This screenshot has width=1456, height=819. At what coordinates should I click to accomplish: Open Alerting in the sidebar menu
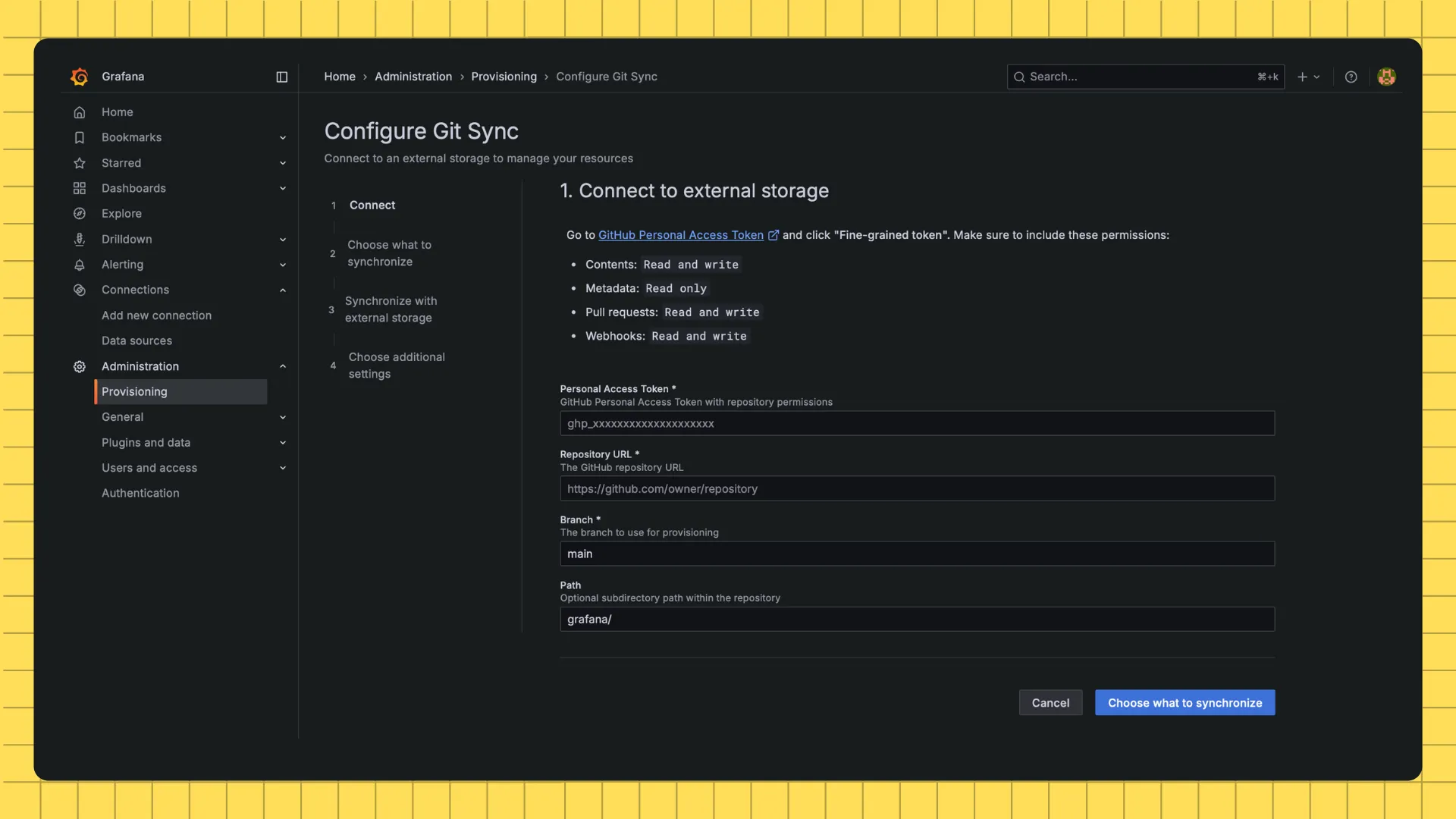[122, 265]
